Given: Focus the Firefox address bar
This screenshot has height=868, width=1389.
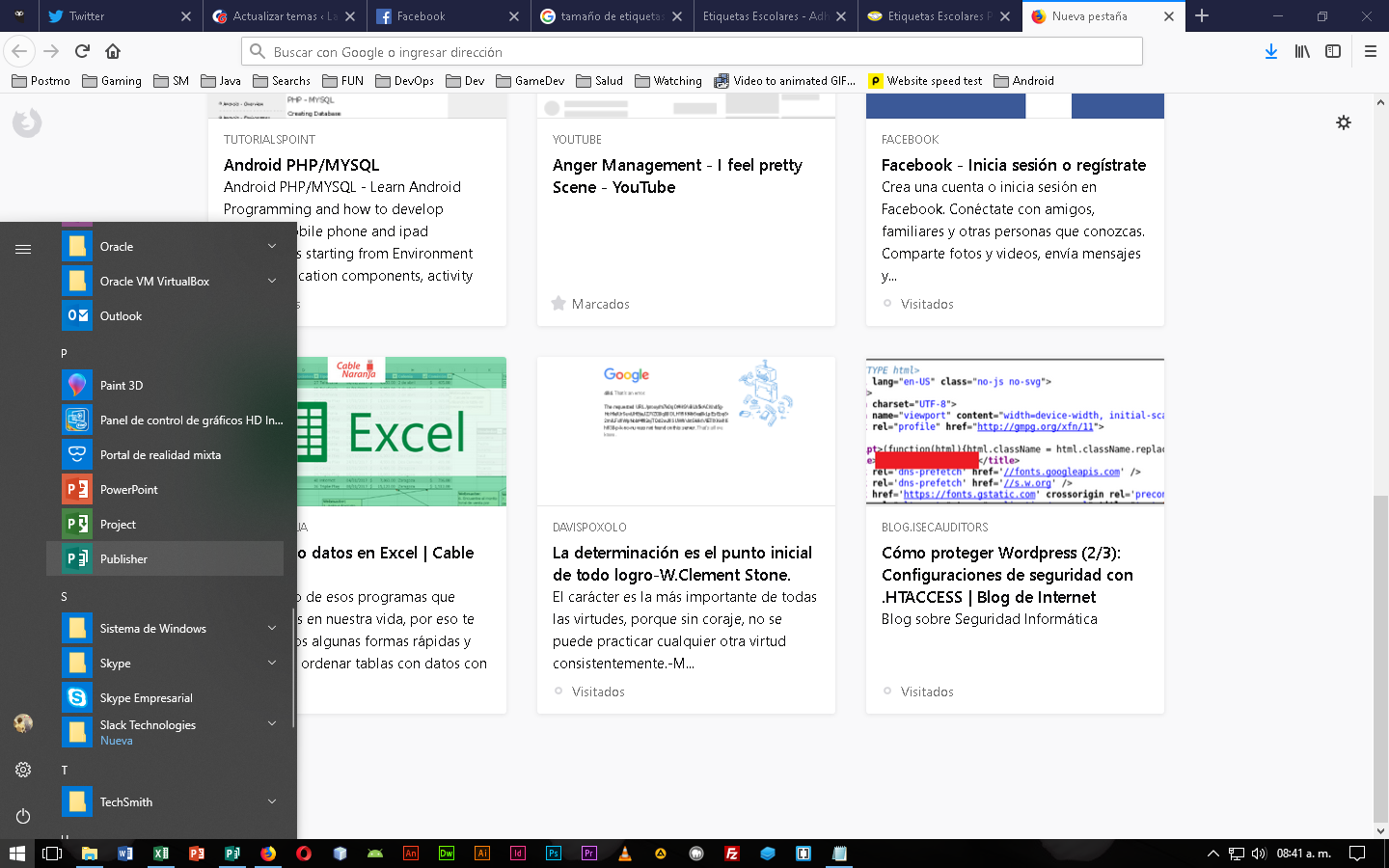Looking at the screenshot, I should [692, 51].
